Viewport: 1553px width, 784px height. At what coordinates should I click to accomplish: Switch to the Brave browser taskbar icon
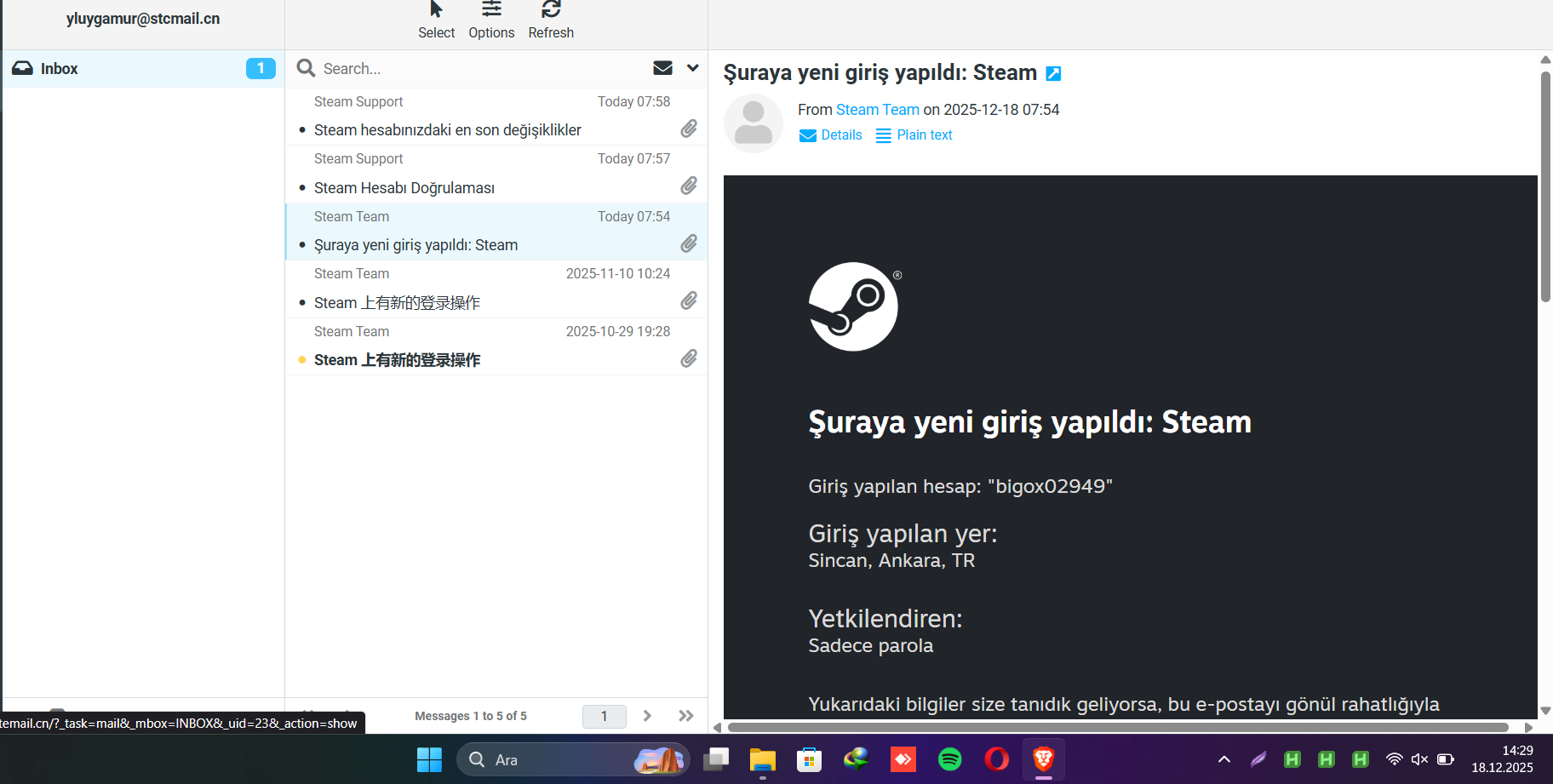point(1044,759)
